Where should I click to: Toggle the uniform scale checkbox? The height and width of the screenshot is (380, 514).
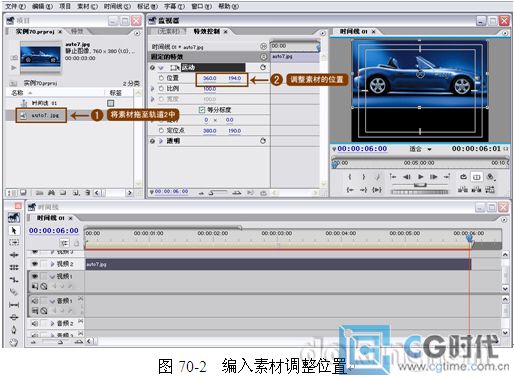click(x=201, y=110)
